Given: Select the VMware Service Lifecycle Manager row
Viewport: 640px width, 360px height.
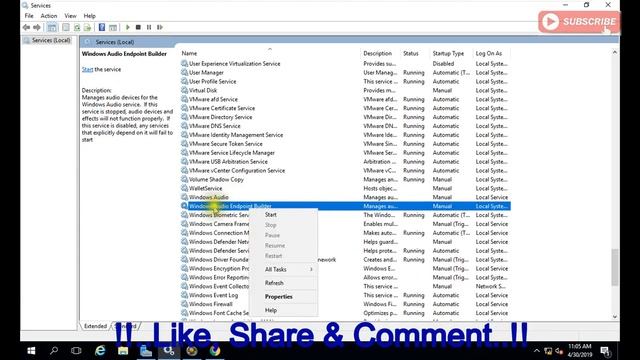Looking at the screenshot, I should click(x=345, y=153).
